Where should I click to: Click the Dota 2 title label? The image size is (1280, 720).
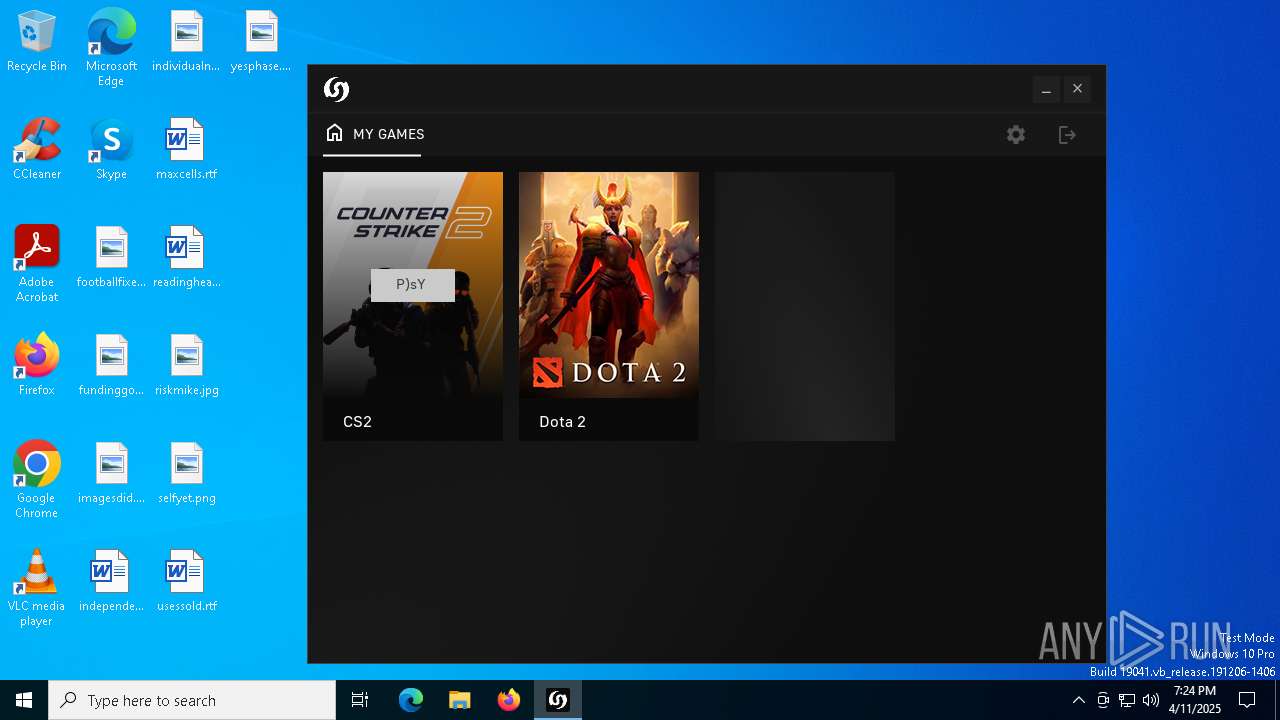562,422
